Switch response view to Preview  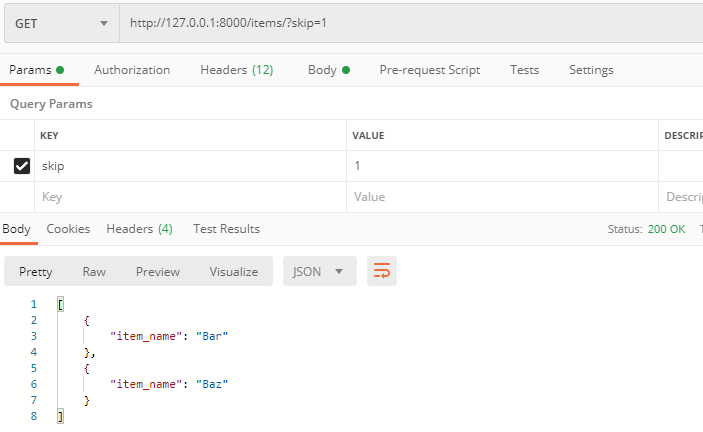point(158,271)
